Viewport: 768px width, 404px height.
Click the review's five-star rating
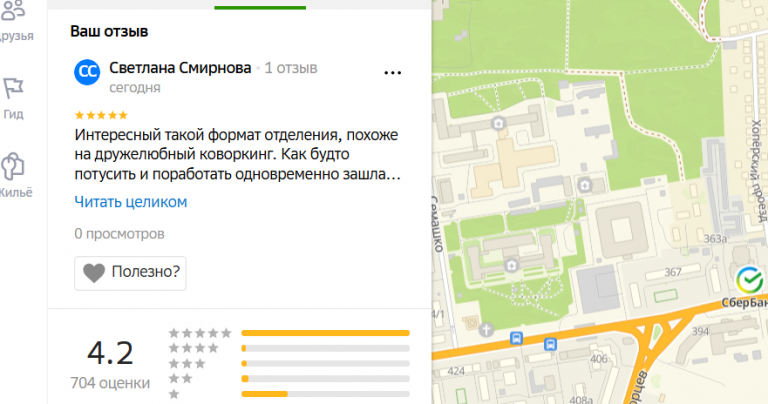click(x=101, y=116)
